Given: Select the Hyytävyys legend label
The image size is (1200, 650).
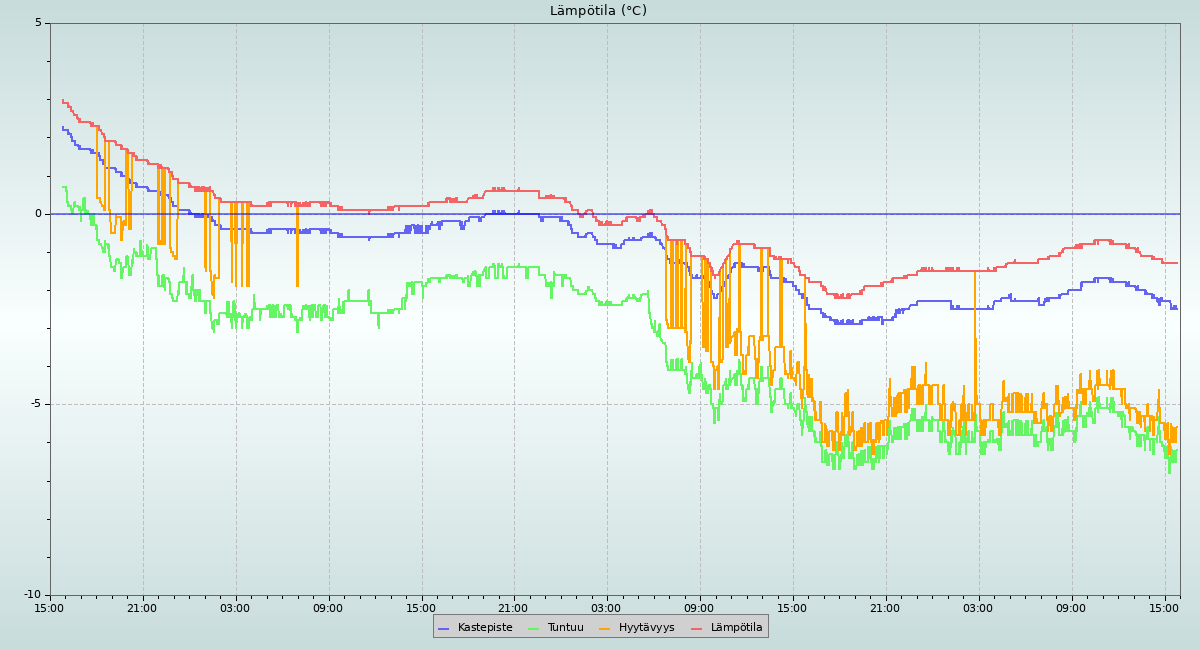Looking at the screenshot, I should 646,628.
